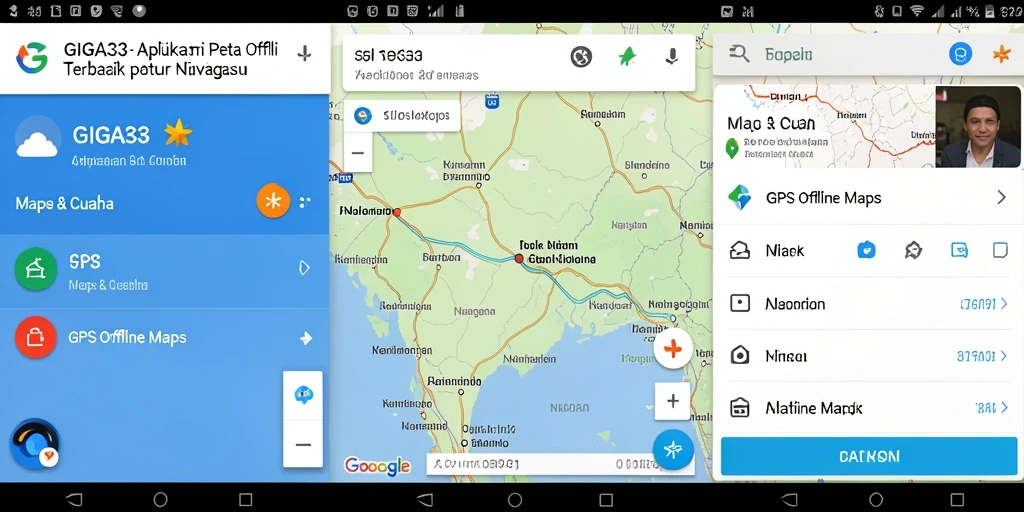Click the store icon beside Nlatiine Mardk
This screenshot has width=1024, height=512.
pyautogui.click(x=740, y=408)
